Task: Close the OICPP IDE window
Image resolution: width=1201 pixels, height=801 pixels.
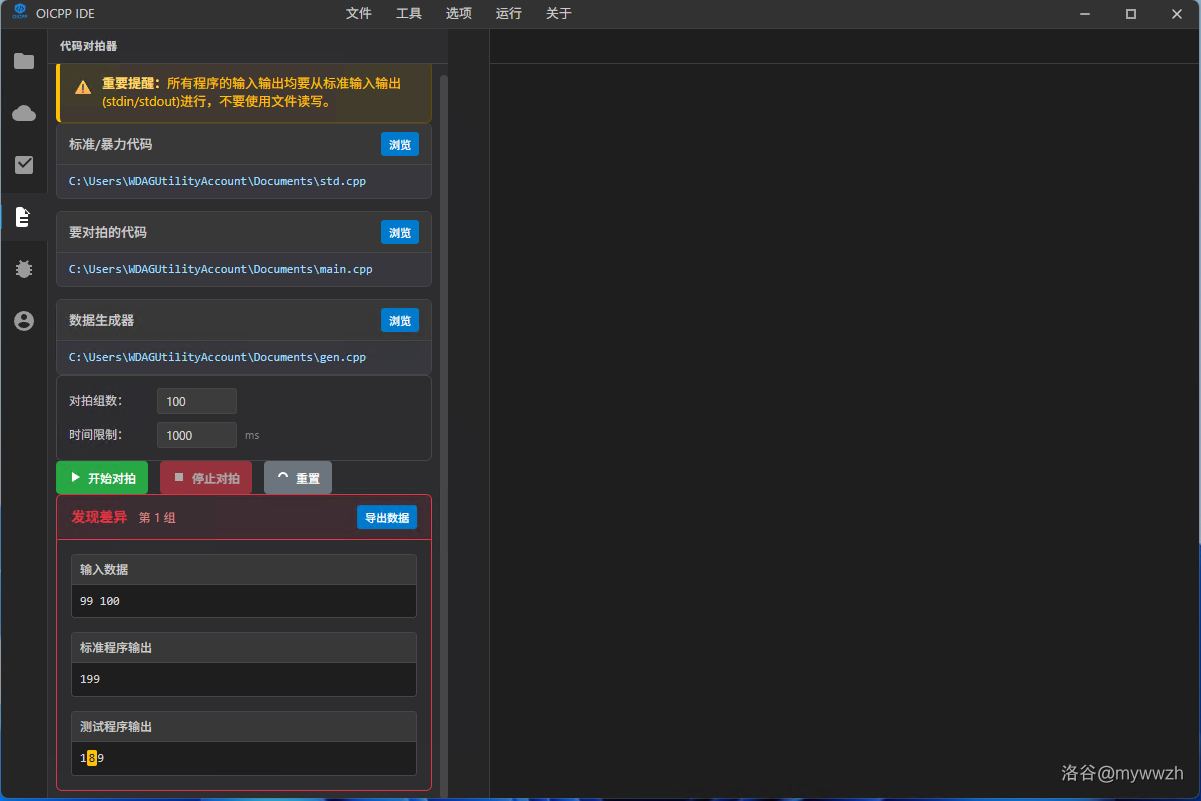Action: tap(1177, 14)
